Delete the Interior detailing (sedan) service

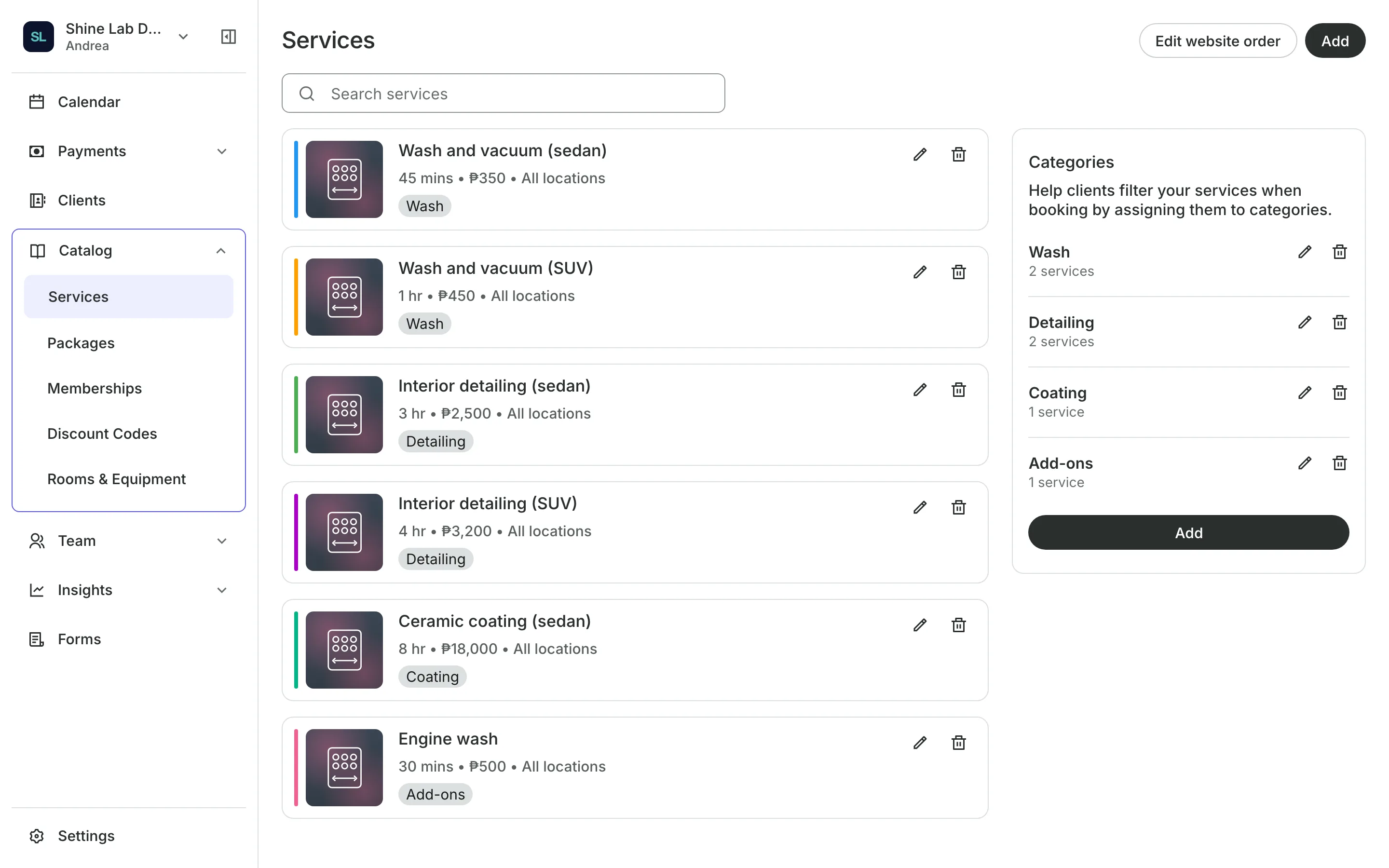[x=958, y=390]
